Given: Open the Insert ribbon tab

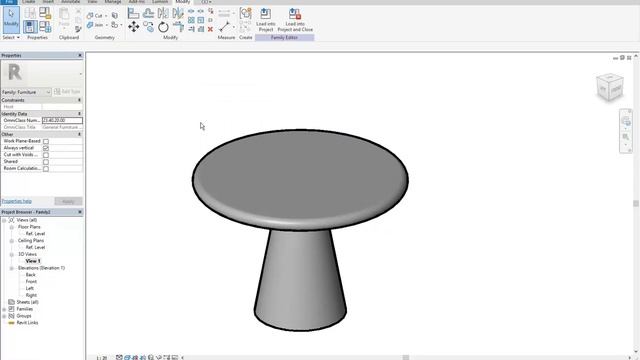Looking at the screenshot, I should pyautogui.click(x=48, y=2).
